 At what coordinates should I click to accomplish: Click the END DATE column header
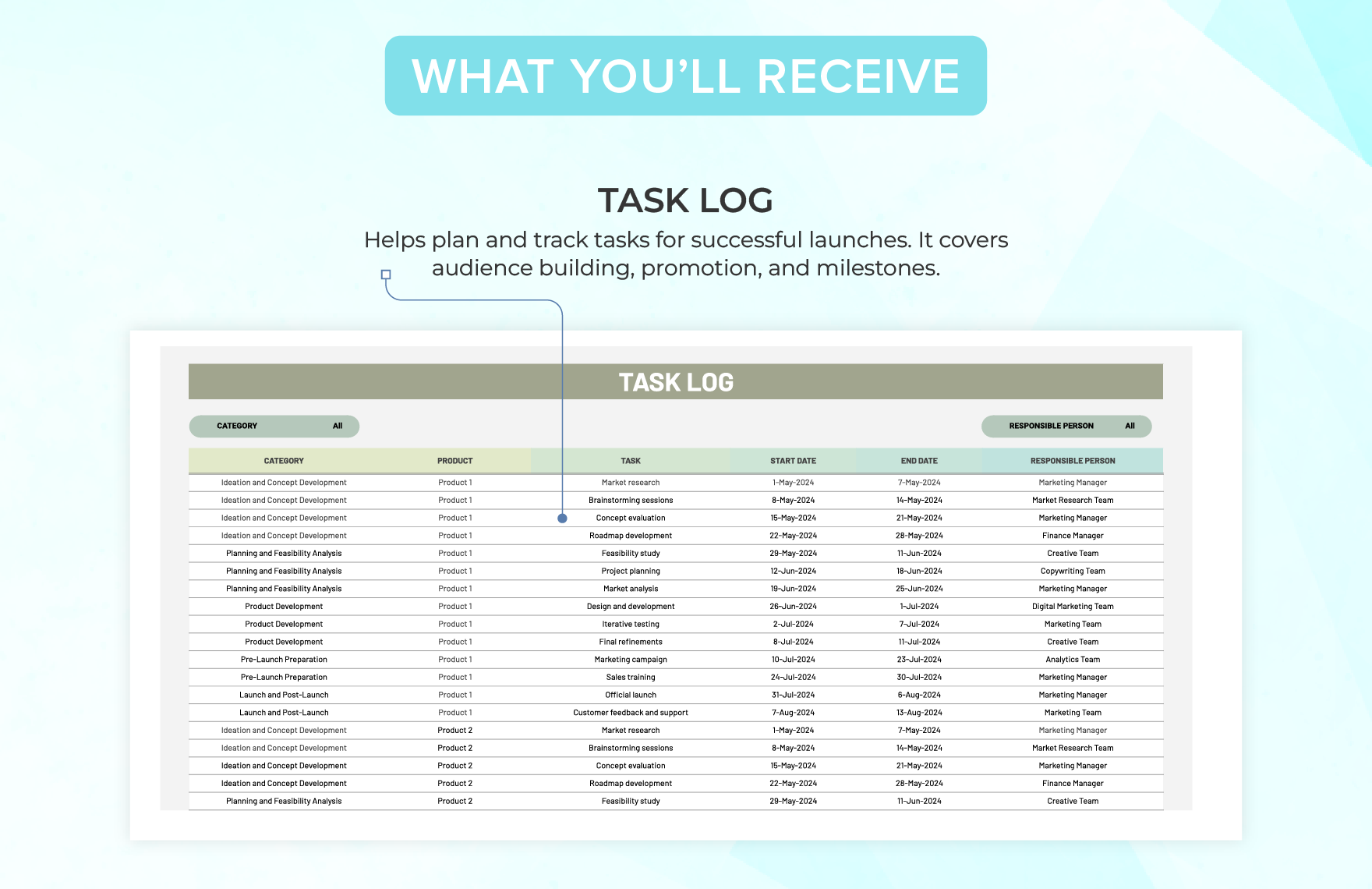(x=919, y=461)
